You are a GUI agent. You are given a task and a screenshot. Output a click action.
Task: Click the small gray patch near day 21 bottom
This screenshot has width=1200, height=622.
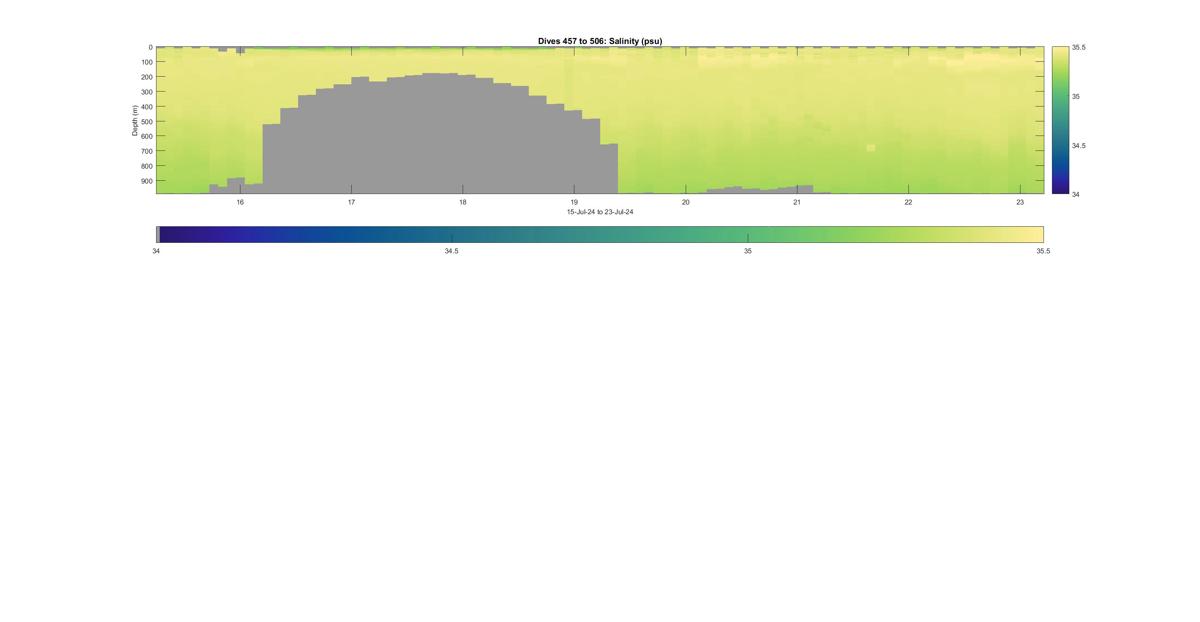coord(760,189)
